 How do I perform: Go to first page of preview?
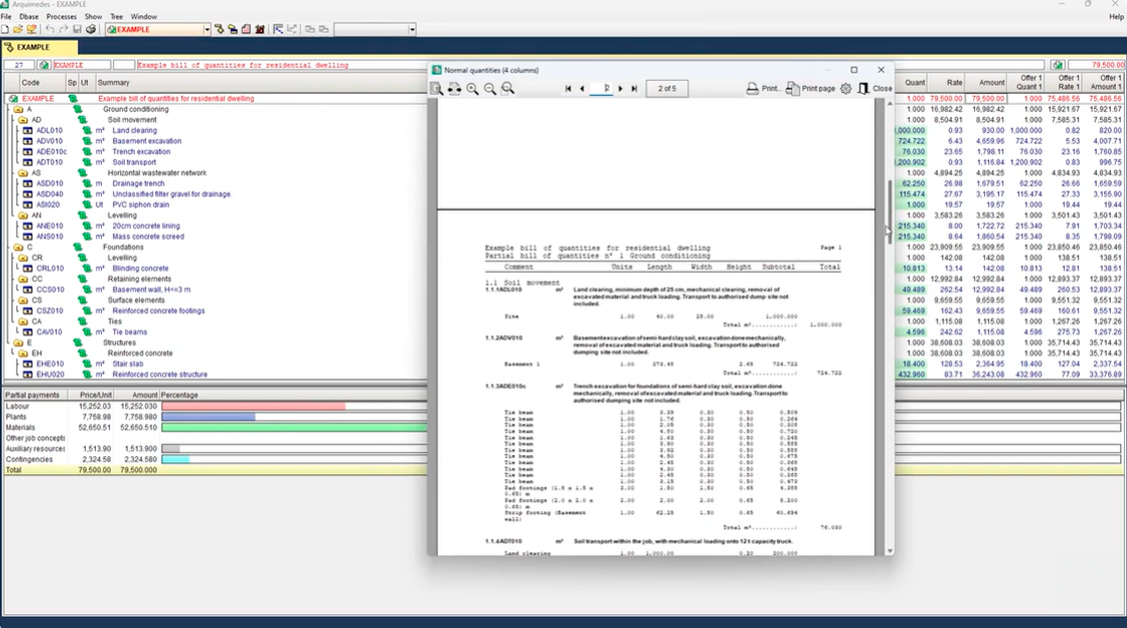[x=568, y=89]
